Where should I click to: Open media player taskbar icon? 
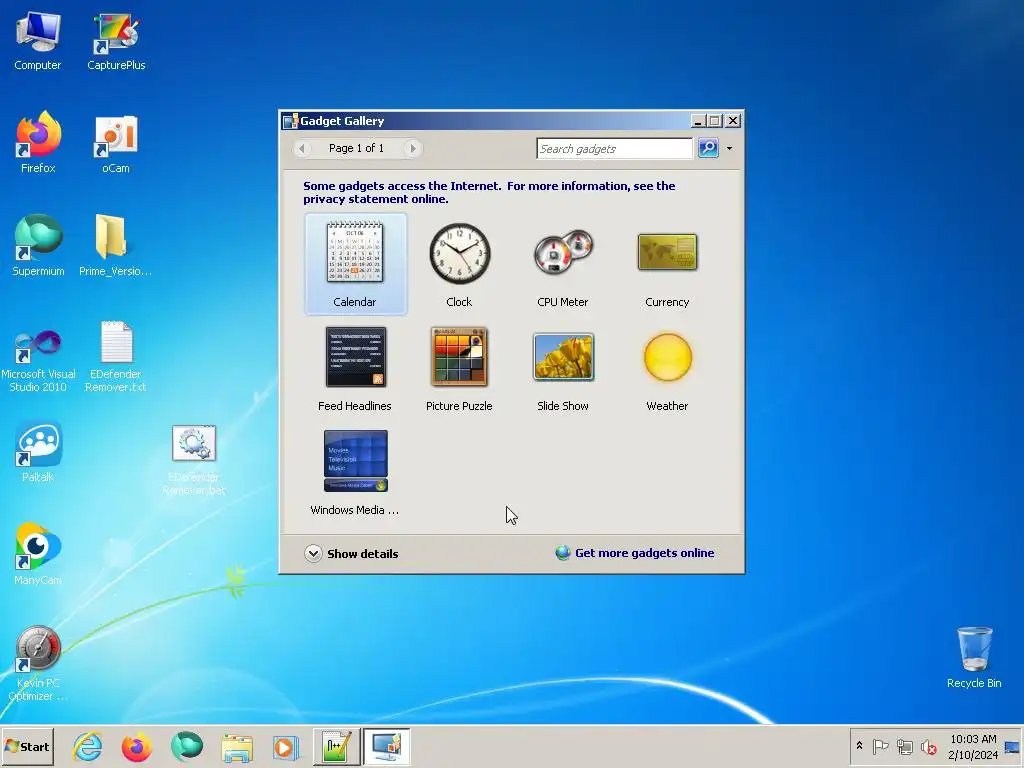point(285,746)
